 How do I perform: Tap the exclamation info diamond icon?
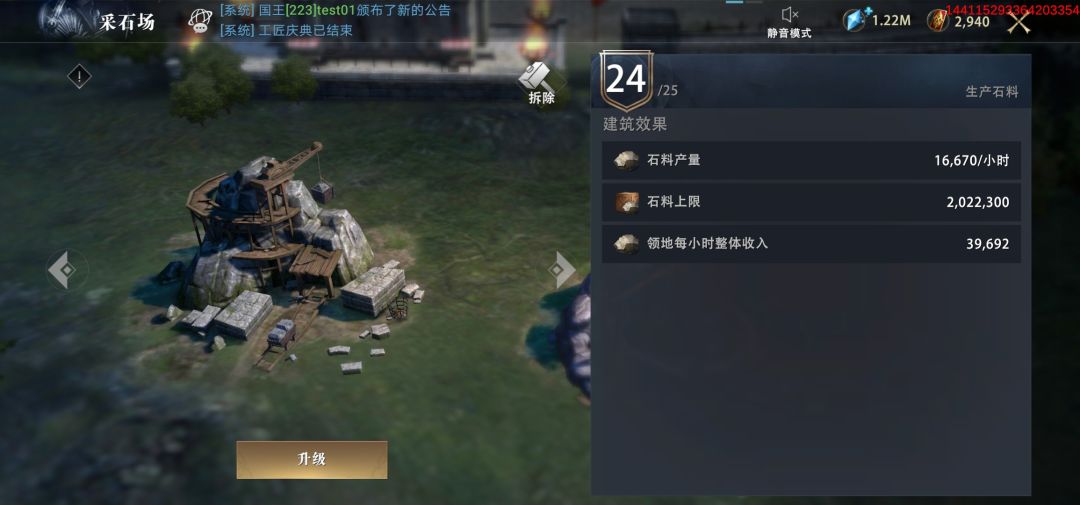79,76
